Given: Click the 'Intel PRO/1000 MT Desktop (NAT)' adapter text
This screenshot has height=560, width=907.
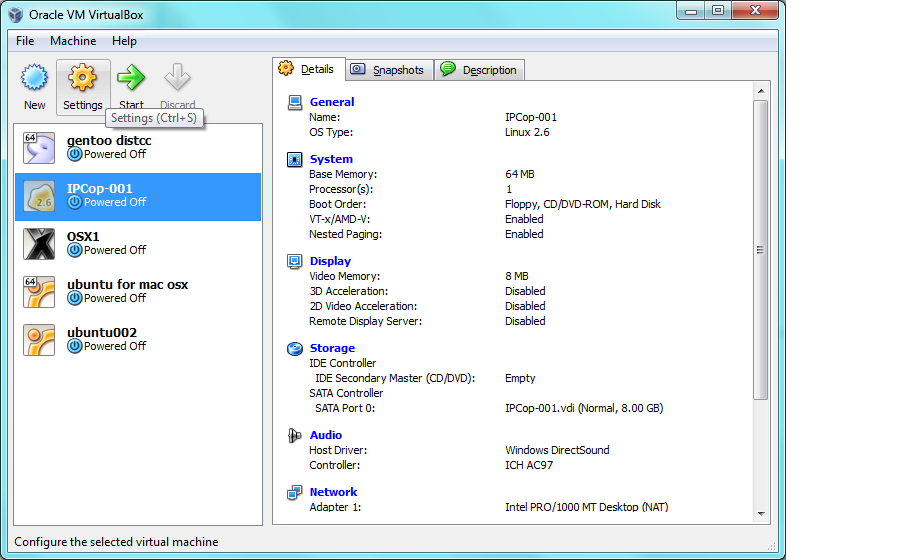Looking at the screenshot, I should (x=587, y=507).
